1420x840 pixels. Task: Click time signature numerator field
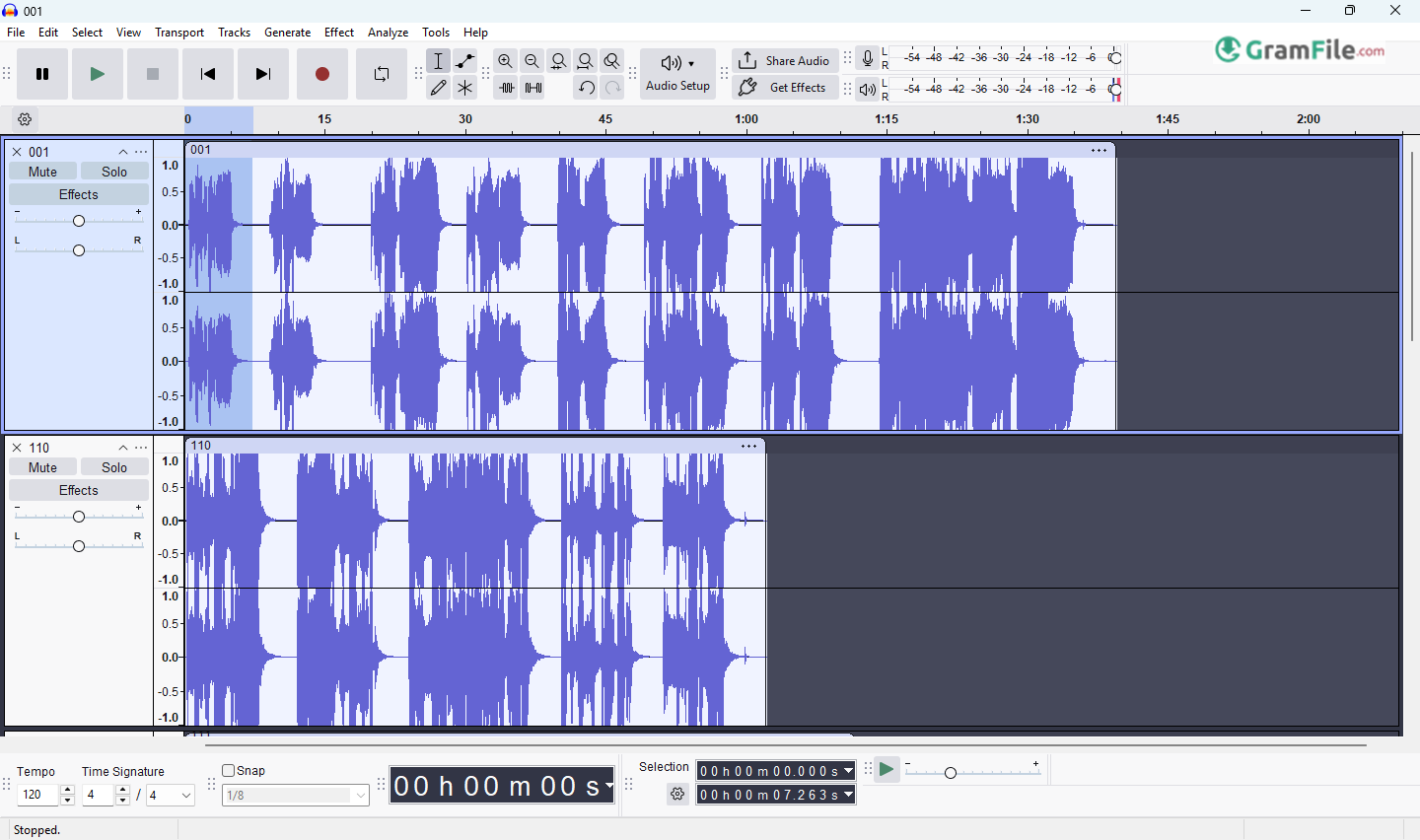99,795
